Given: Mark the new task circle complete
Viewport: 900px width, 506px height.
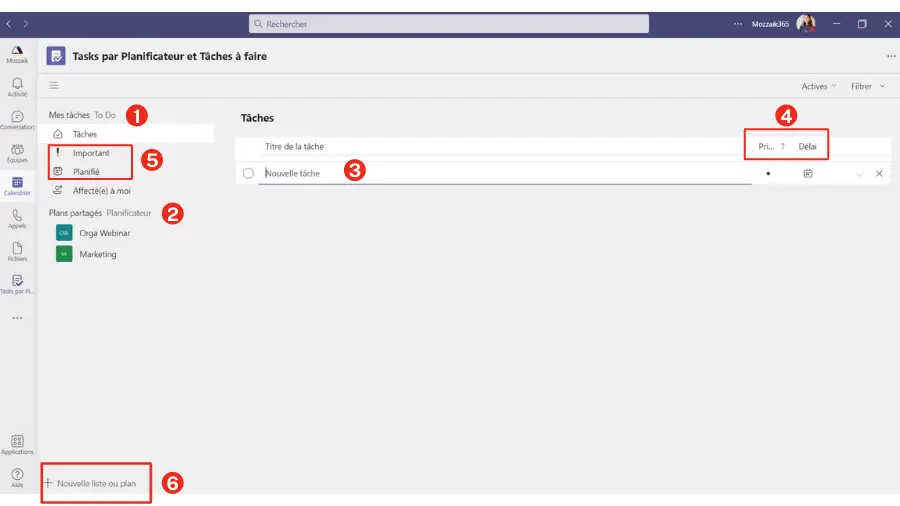Looking at the screenshot, I should [248, 173].
